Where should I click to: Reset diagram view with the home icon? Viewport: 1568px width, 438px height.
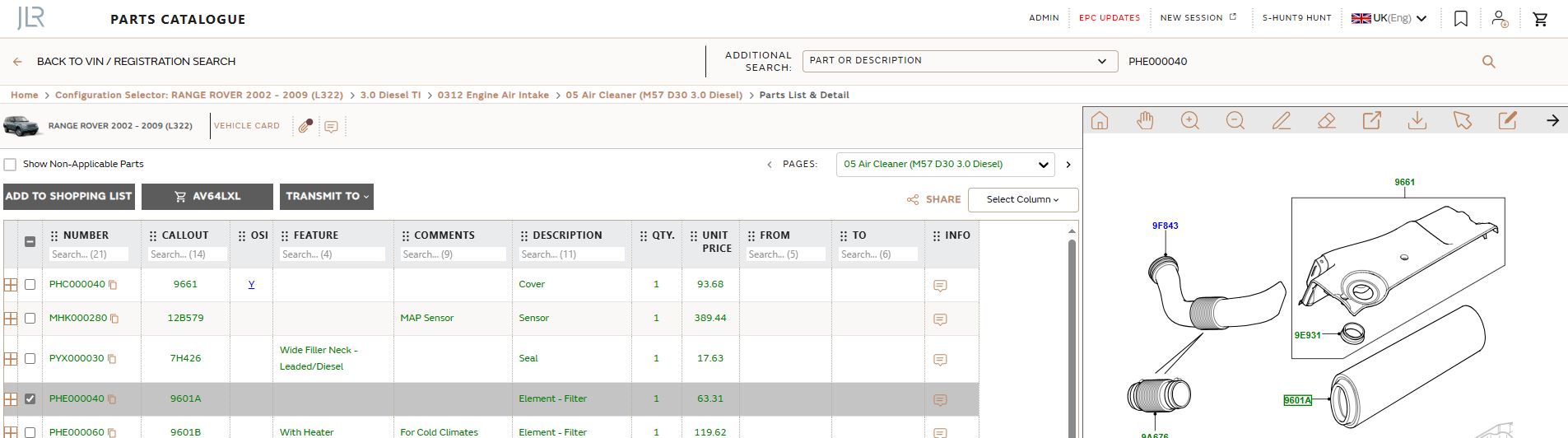point(1100,121)
